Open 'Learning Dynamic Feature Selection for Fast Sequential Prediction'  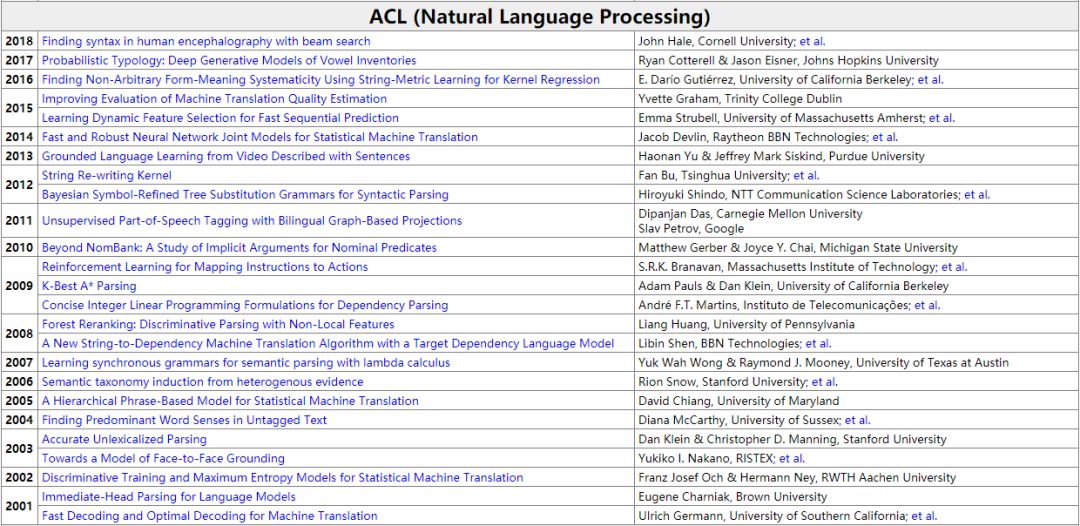tap(220, 118)
